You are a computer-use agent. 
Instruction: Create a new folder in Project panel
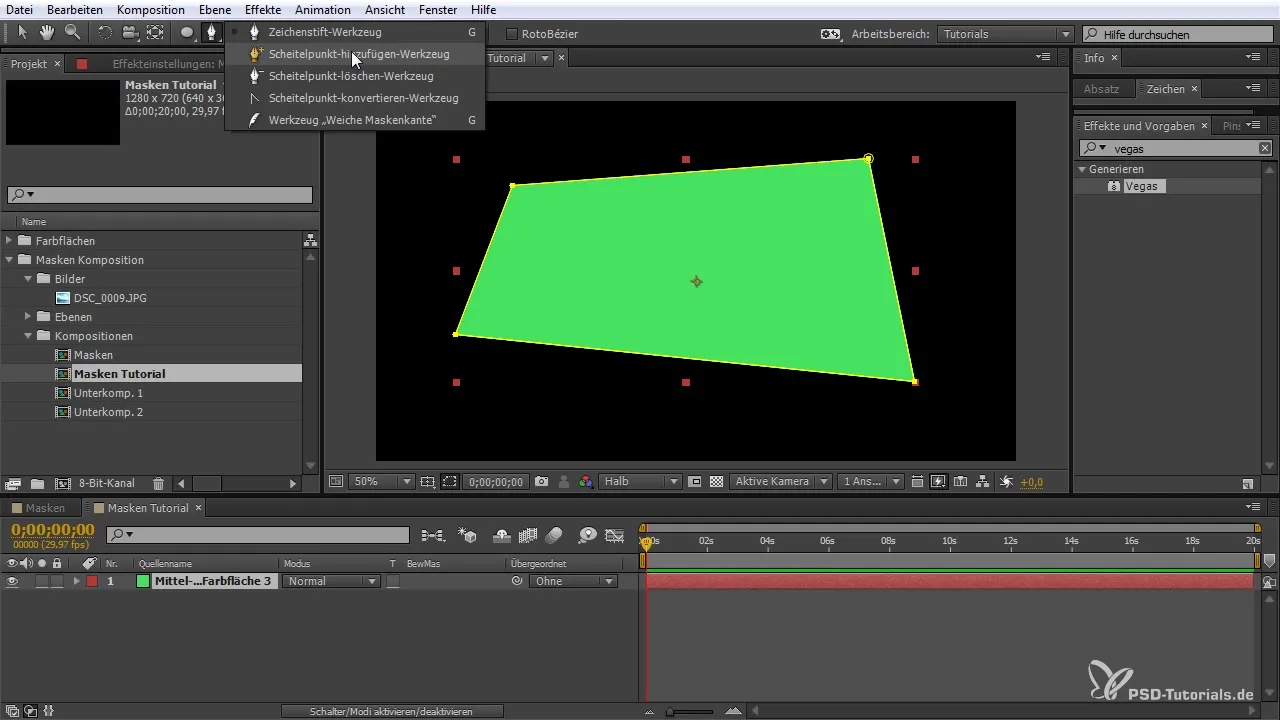click(37, 483)
